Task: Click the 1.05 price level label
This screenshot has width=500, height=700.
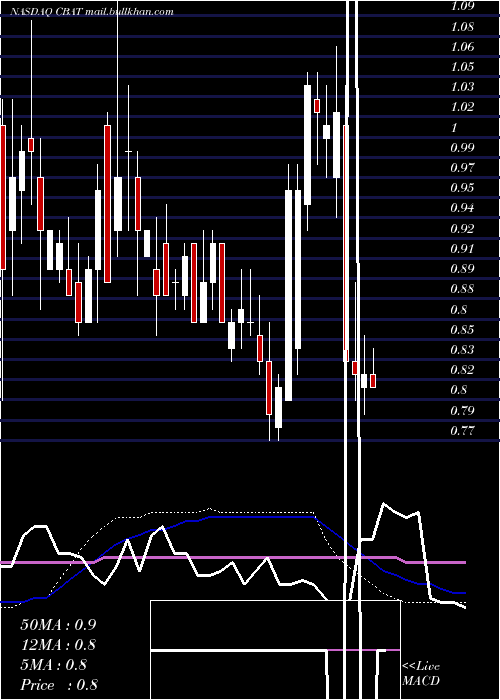Action: tap(462, 67)
